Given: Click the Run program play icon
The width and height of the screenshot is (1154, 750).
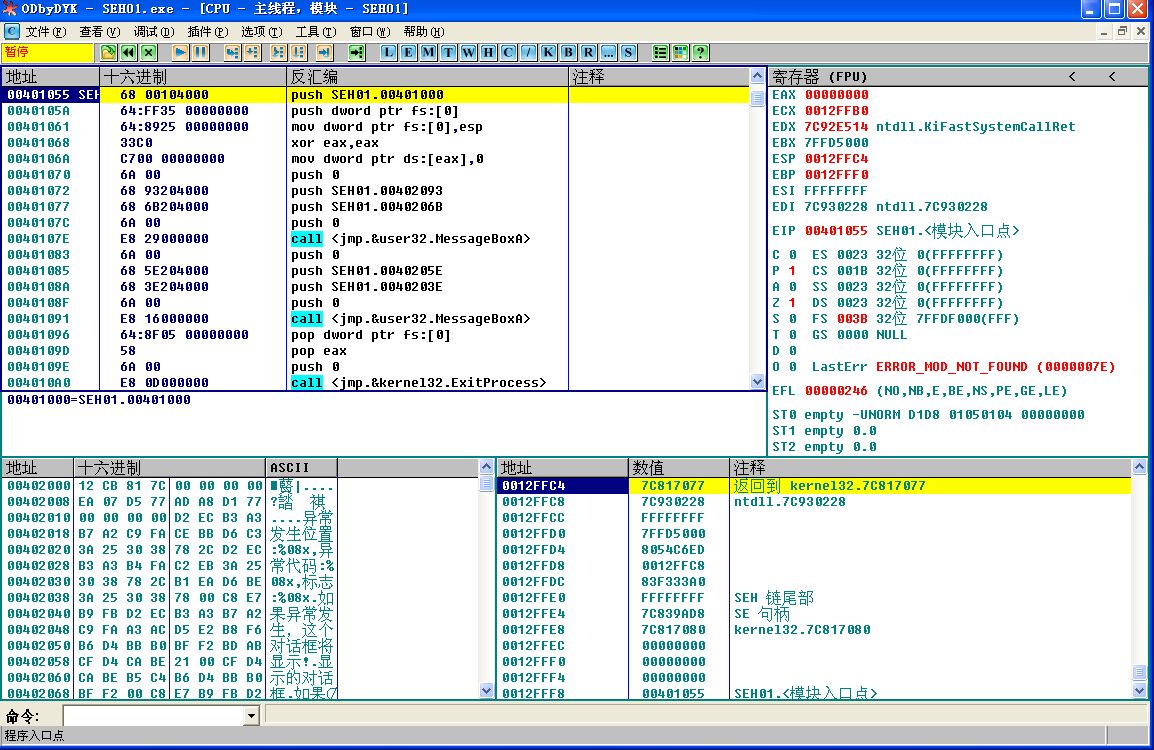Looking at the screenshot, I should [x=180, y=52].
